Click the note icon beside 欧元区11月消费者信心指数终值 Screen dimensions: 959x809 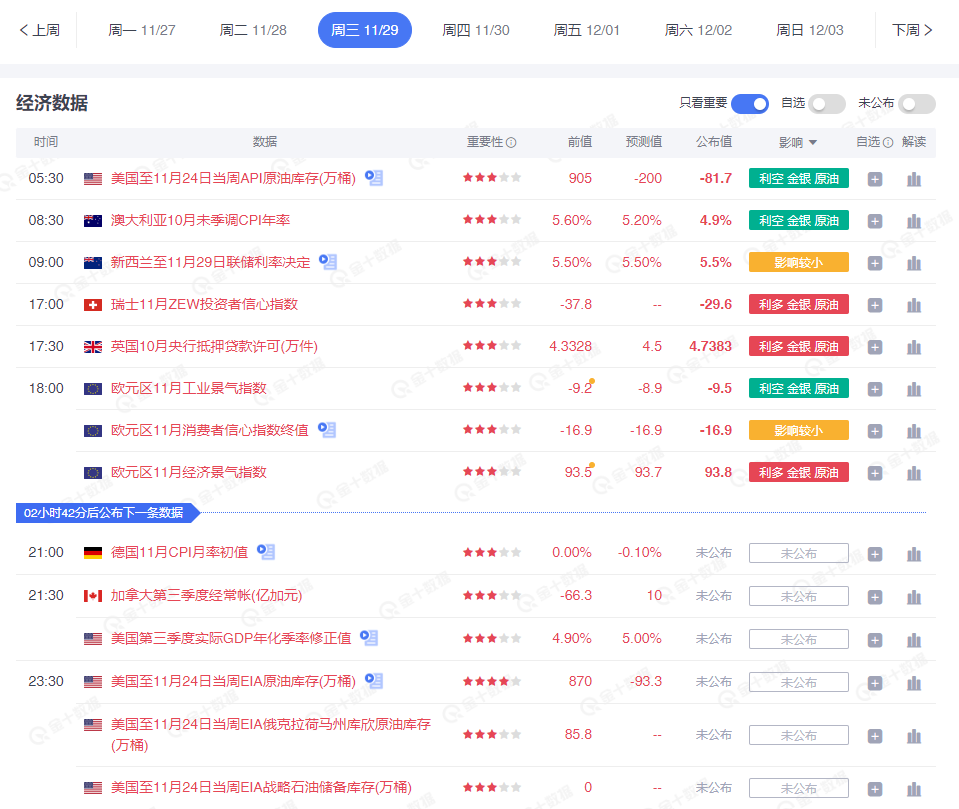coord(327,429)
